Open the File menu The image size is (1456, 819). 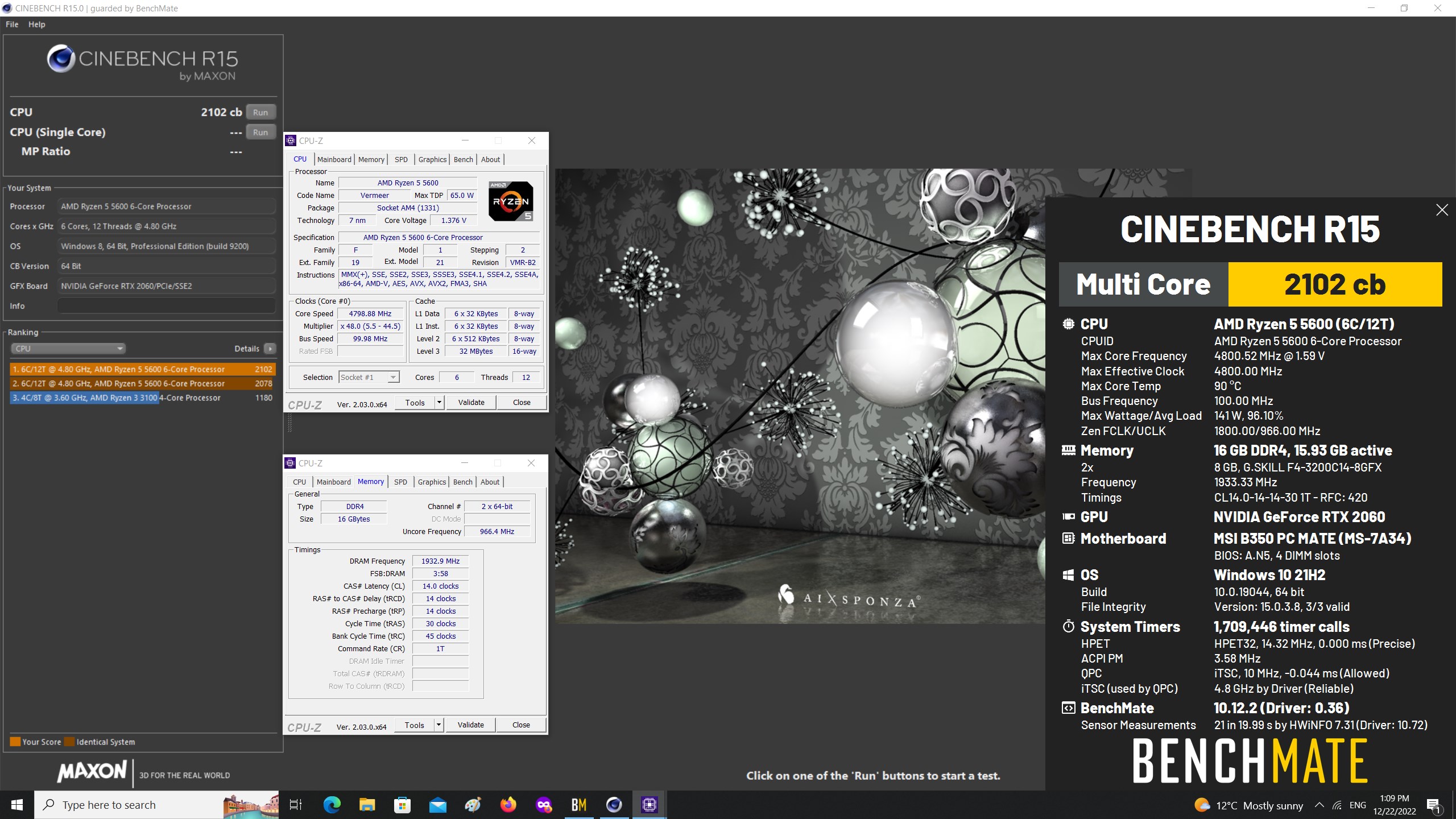(12, 24)
